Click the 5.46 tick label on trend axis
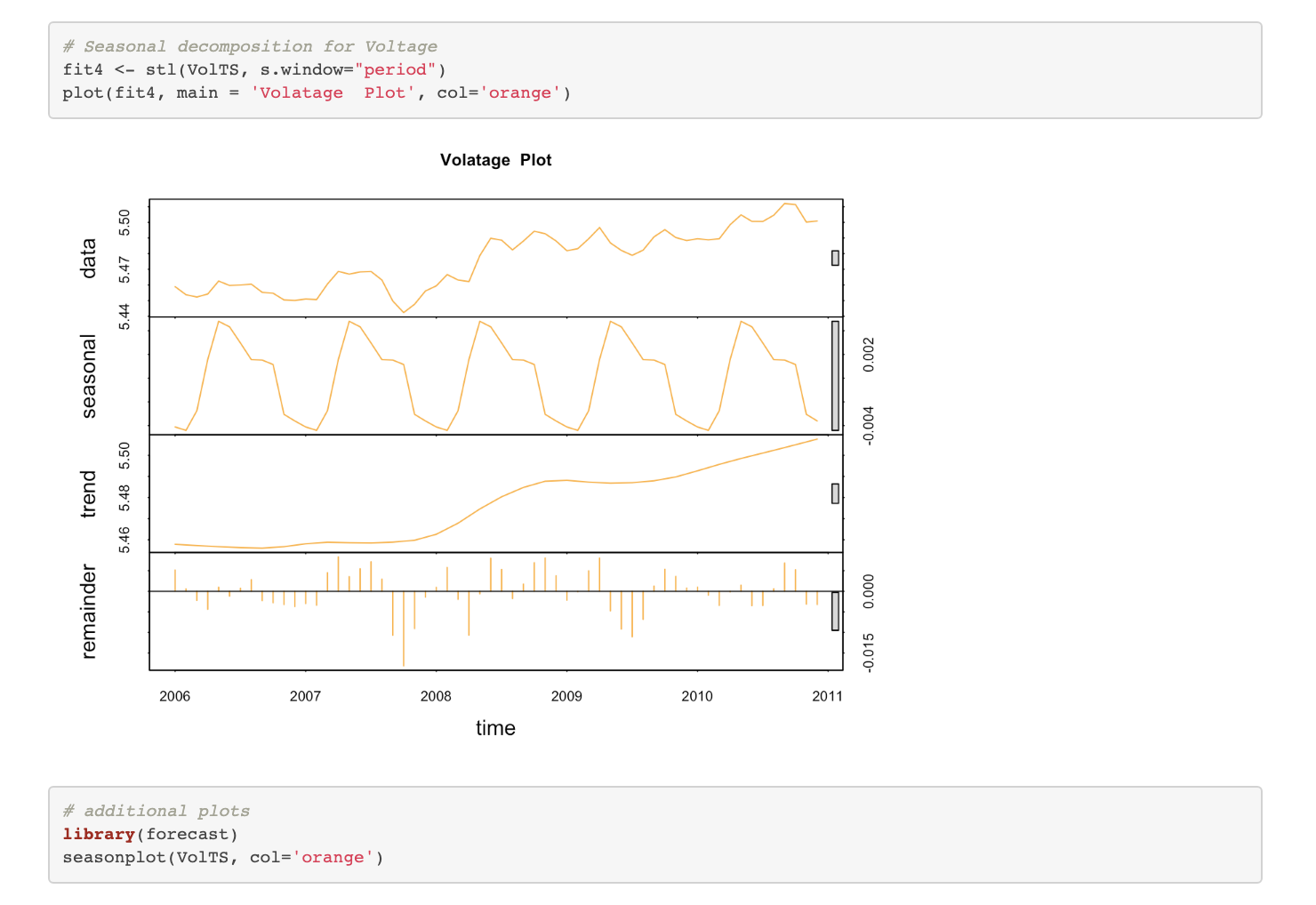Viewport: 1316px width, 905px height. (x=124, y=540)
